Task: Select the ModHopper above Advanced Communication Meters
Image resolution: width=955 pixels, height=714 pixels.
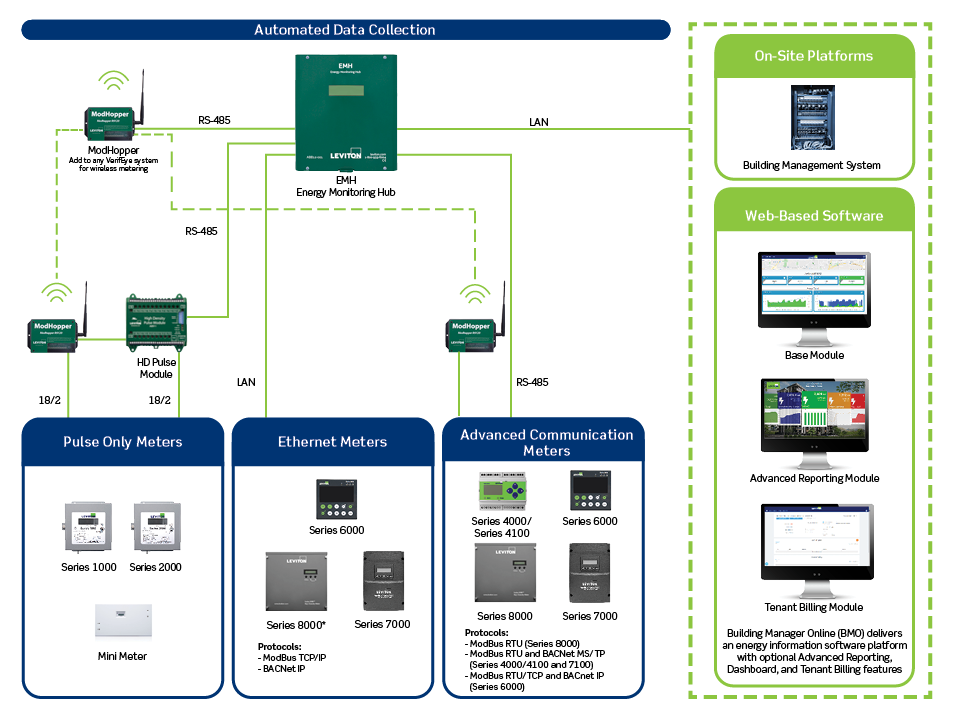Action: click(x=470, y=333)
